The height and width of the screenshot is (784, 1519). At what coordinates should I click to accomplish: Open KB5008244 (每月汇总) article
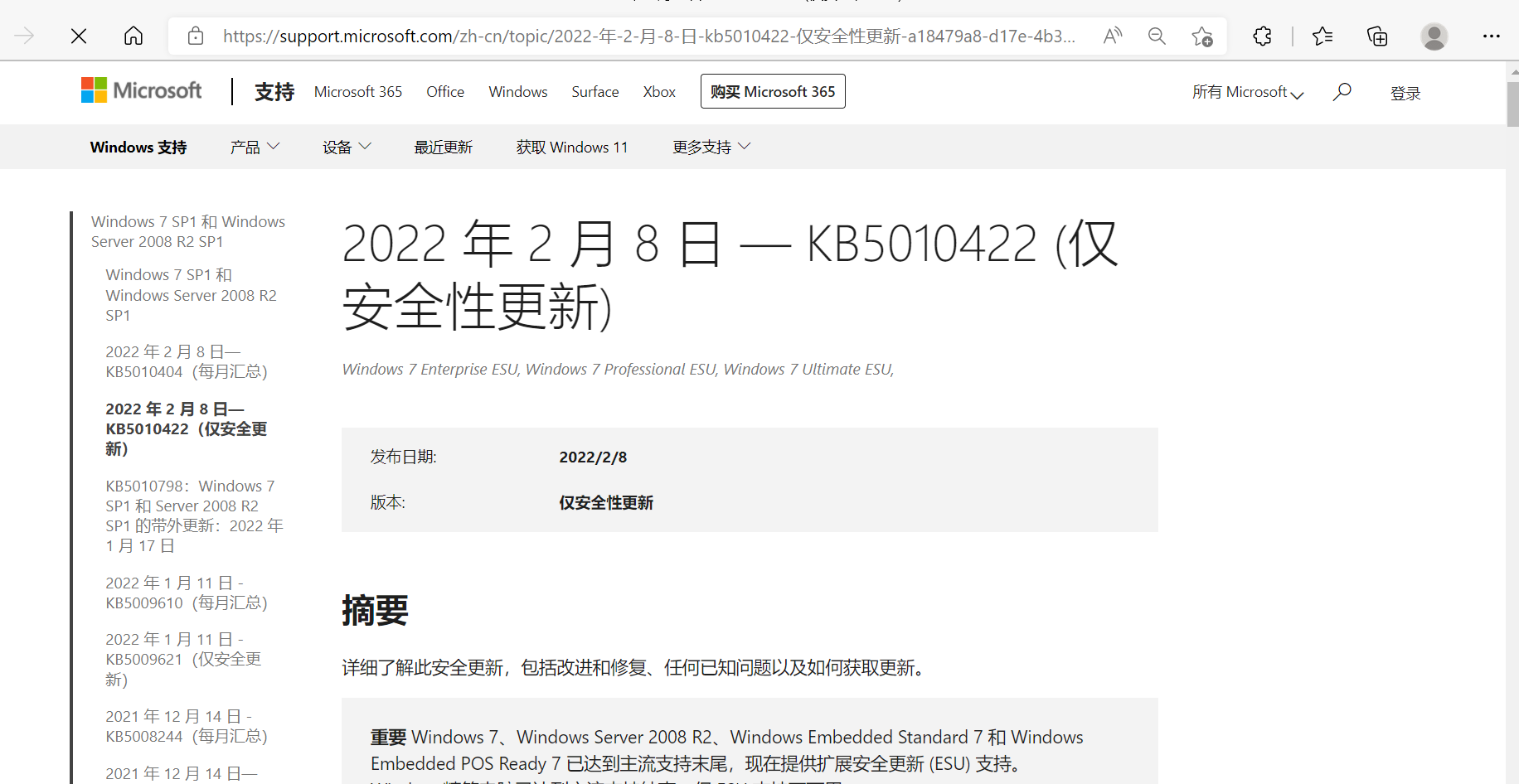click(x=187, y=727)
